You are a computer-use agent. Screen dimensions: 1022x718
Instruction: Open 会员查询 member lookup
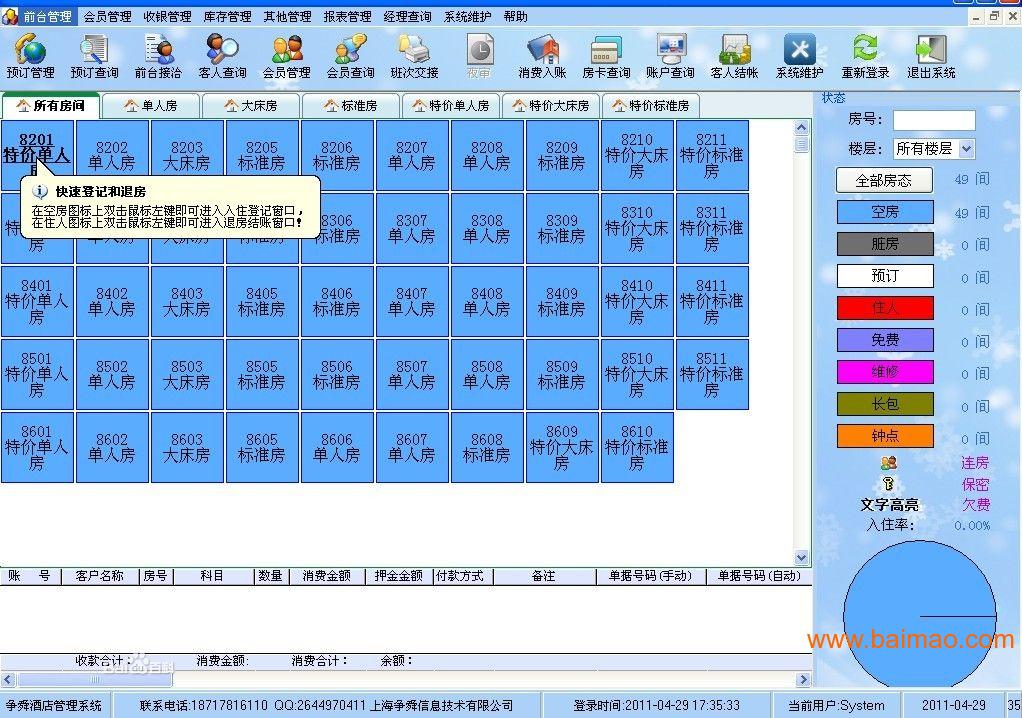click(349, 55)
